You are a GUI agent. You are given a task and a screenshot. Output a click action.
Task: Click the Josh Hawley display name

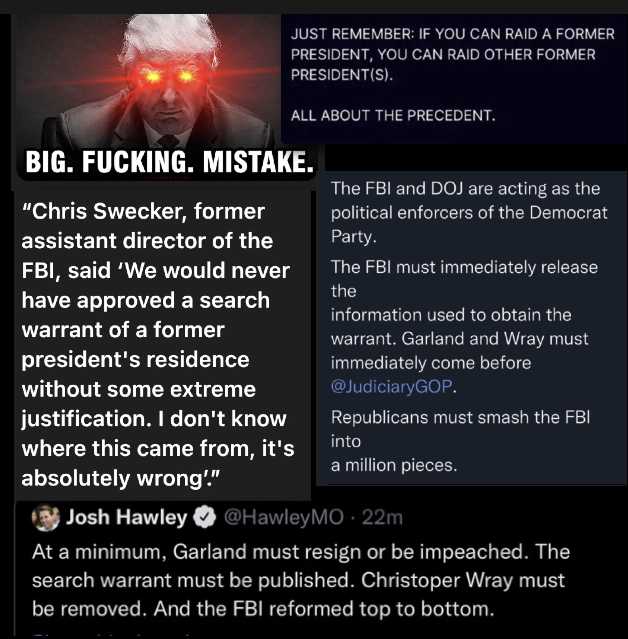point(126,517)
